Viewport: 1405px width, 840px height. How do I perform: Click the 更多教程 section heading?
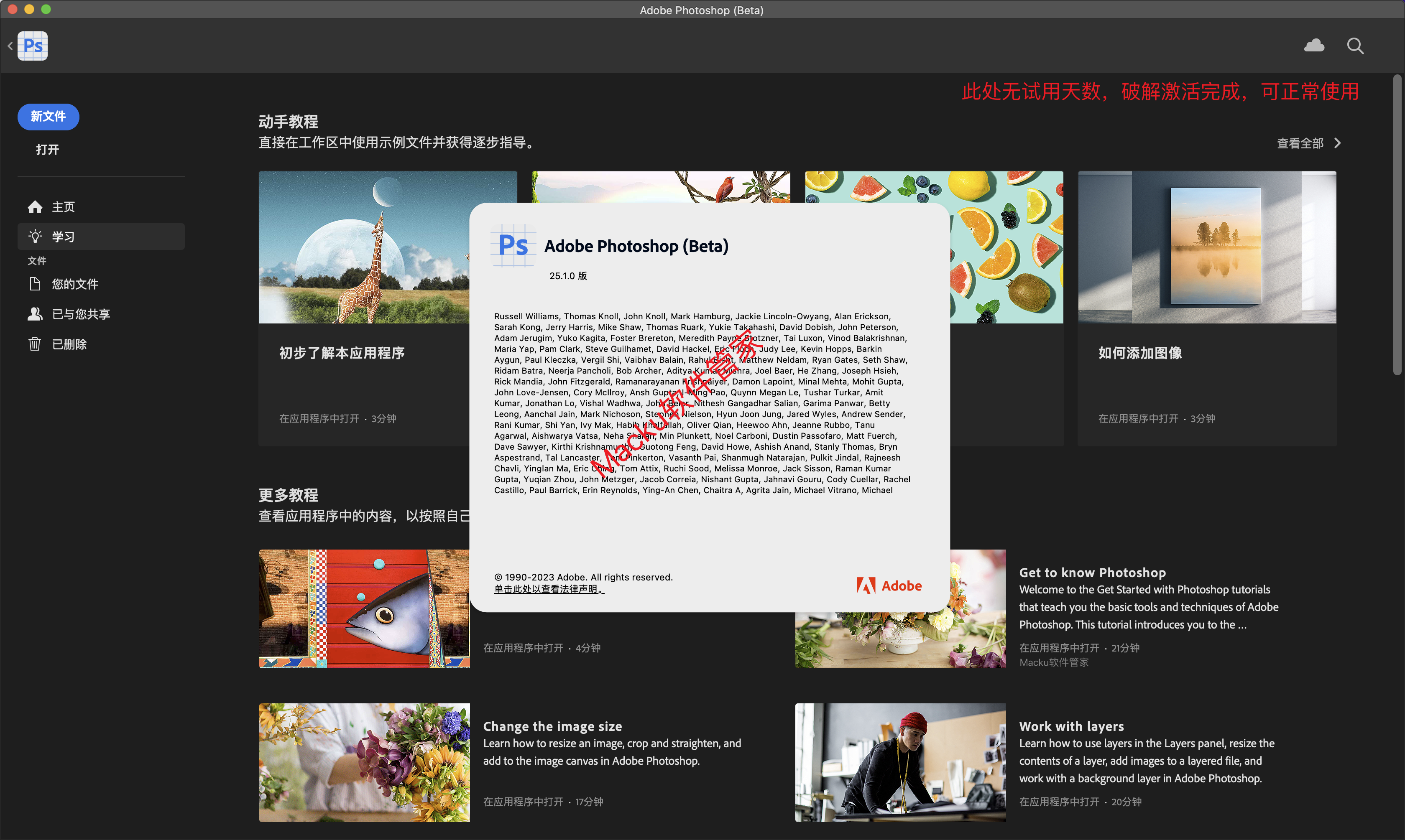coord(288,495)
